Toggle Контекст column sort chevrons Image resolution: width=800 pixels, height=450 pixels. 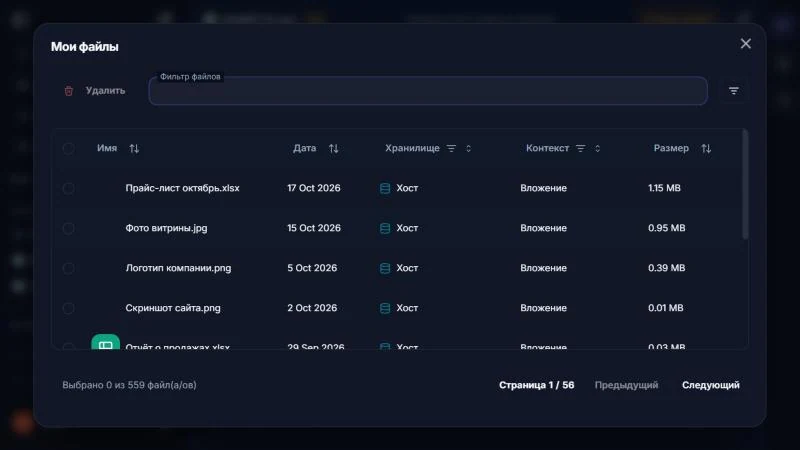coord(597,148)
